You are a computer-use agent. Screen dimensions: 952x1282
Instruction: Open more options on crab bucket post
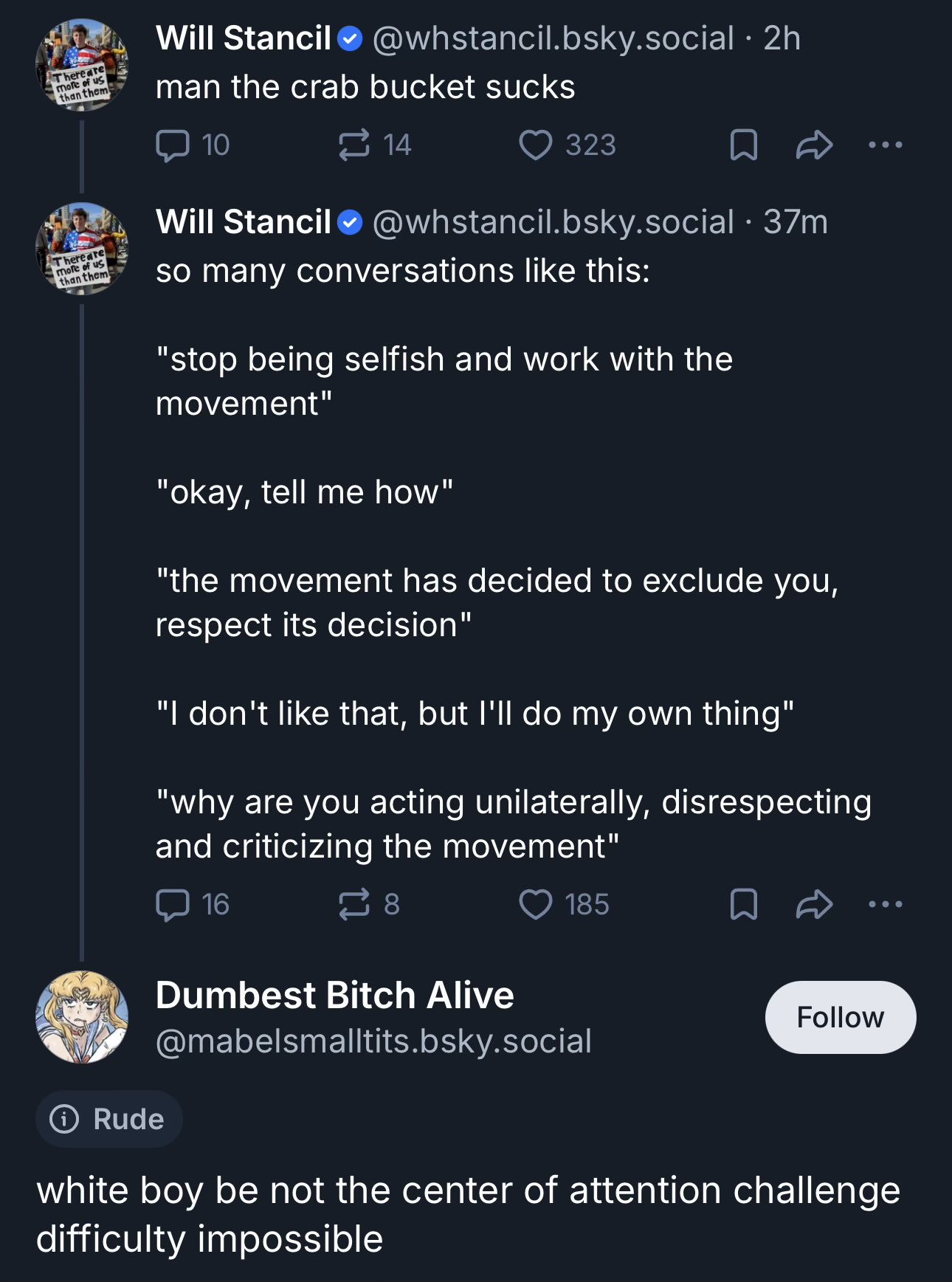885,145
